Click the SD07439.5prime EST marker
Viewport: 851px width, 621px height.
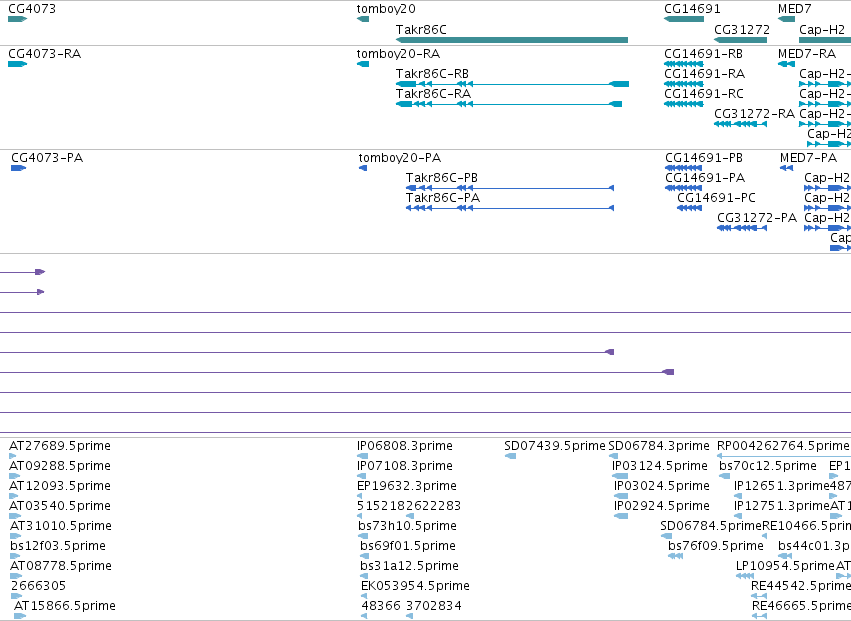[x=510, y=456]
